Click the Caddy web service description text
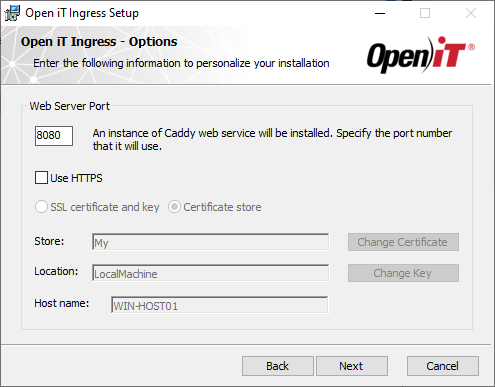The image size is (495, 387). (x=272, y=139)
